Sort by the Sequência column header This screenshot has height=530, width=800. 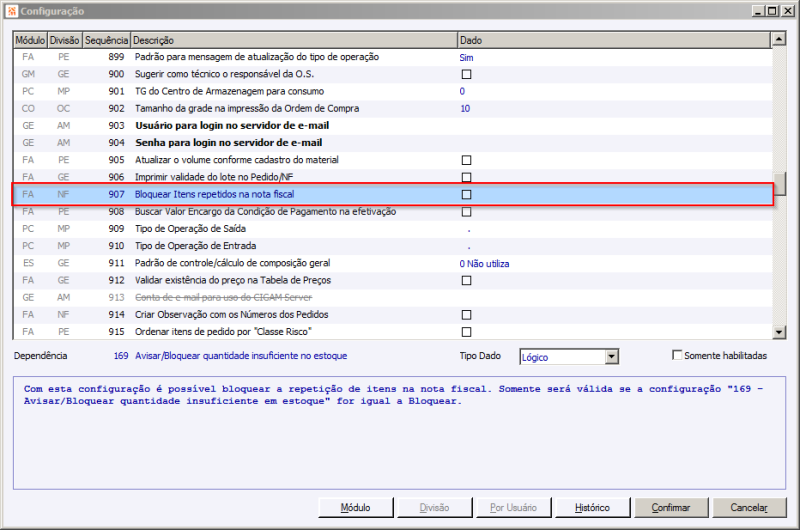click(106, 40)
